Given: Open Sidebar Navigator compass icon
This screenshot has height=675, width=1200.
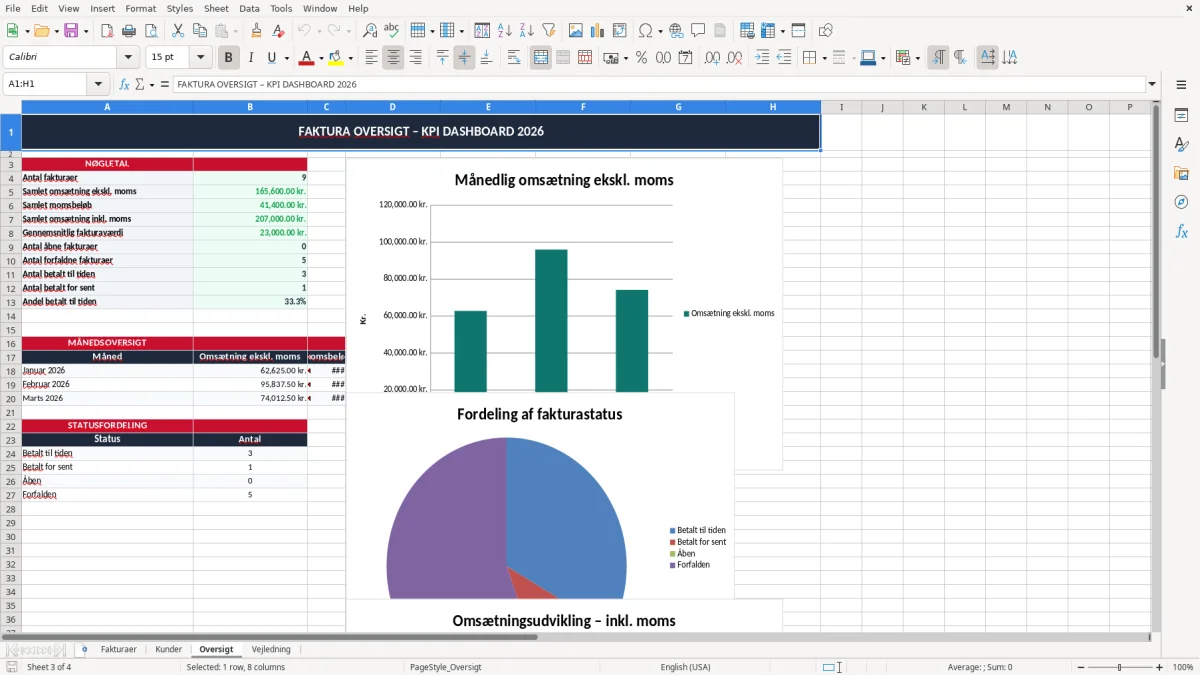Looking at the screenshot, I should 1181,202.
